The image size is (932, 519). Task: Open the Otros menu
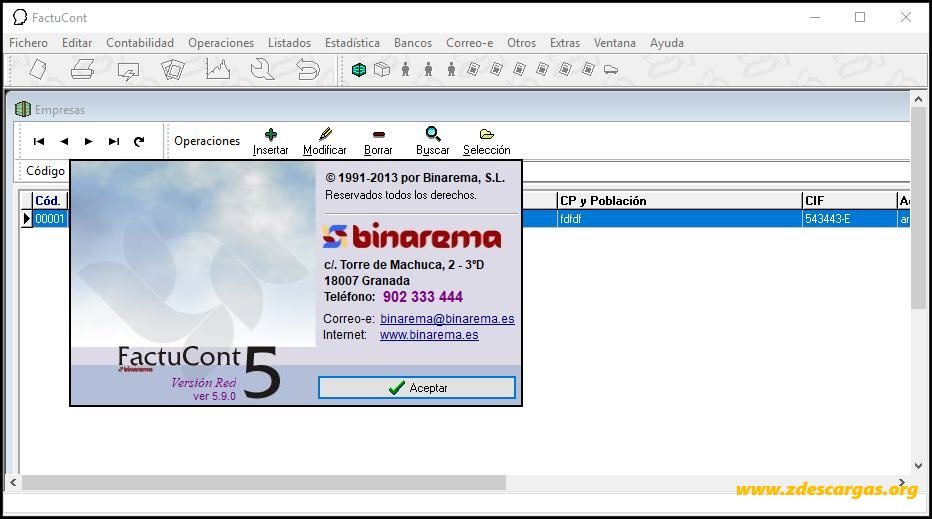pos(521,43)
